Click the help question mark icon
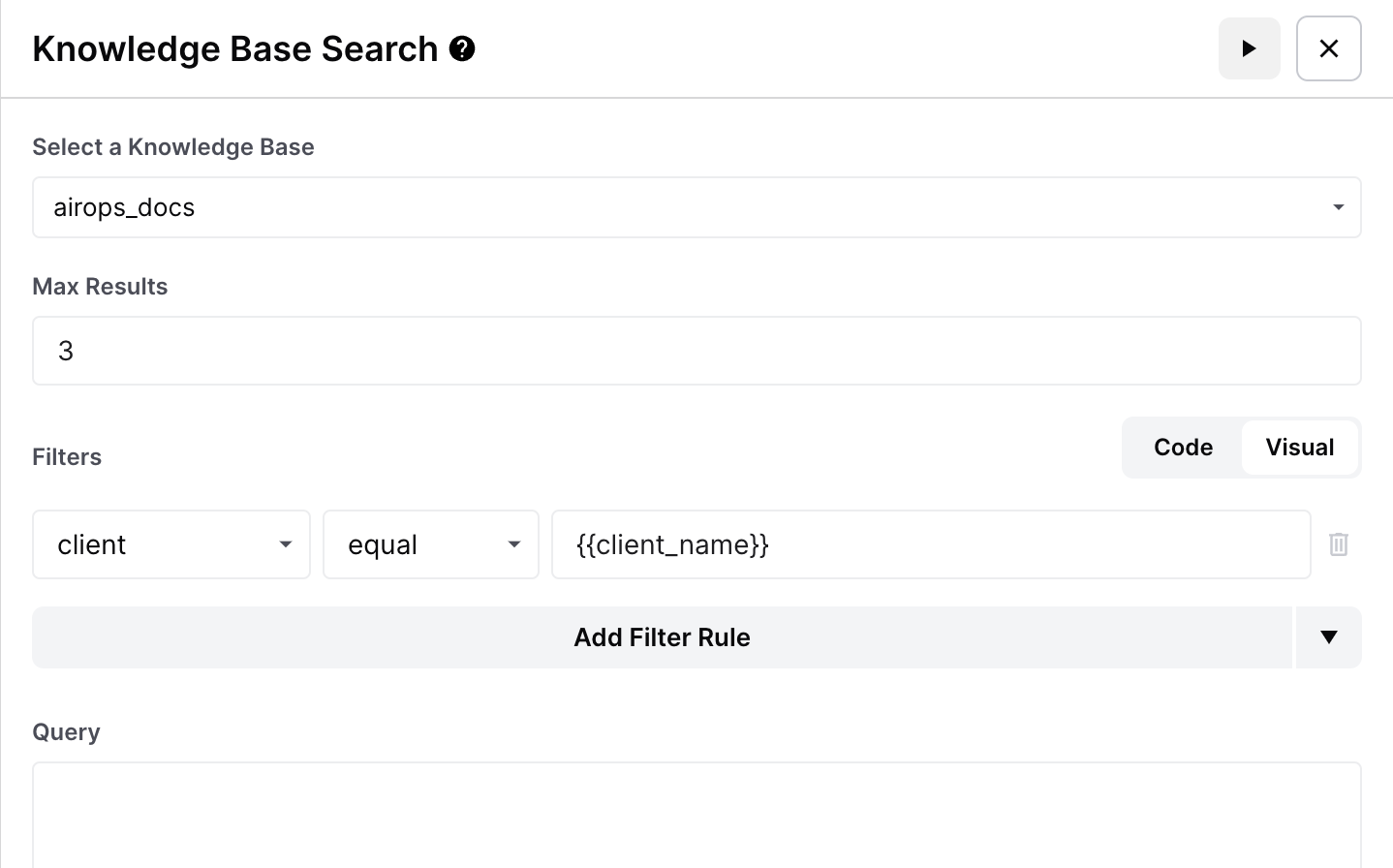Viewport: 1393px width, 868px height. tap(462, 48)
